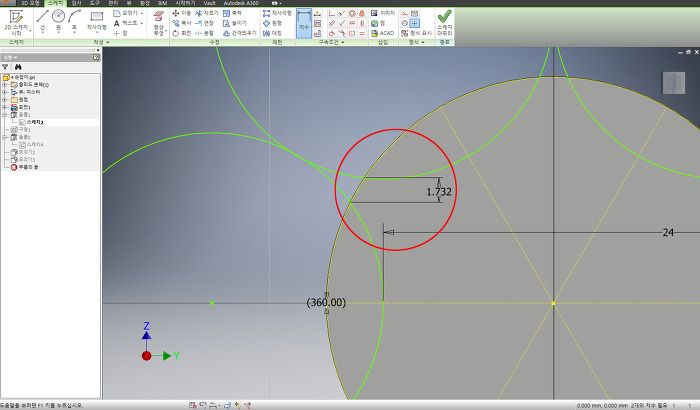Switch to the 스케치 ribbon tab
Viewport: 700px width, 410px height.
tap(55, 3)
